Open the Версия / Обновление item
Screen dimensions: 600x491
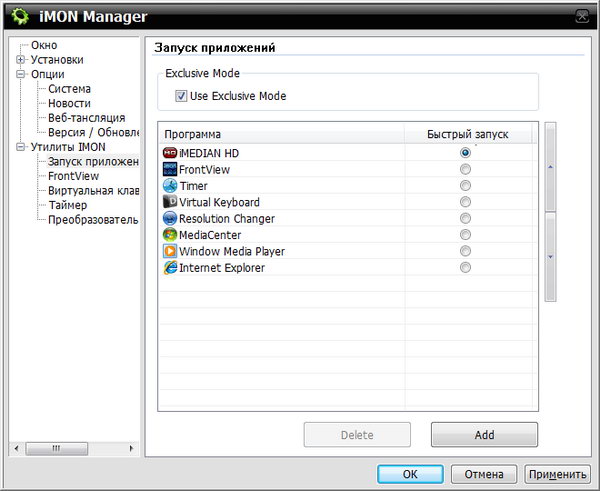(x=93, y=132)
